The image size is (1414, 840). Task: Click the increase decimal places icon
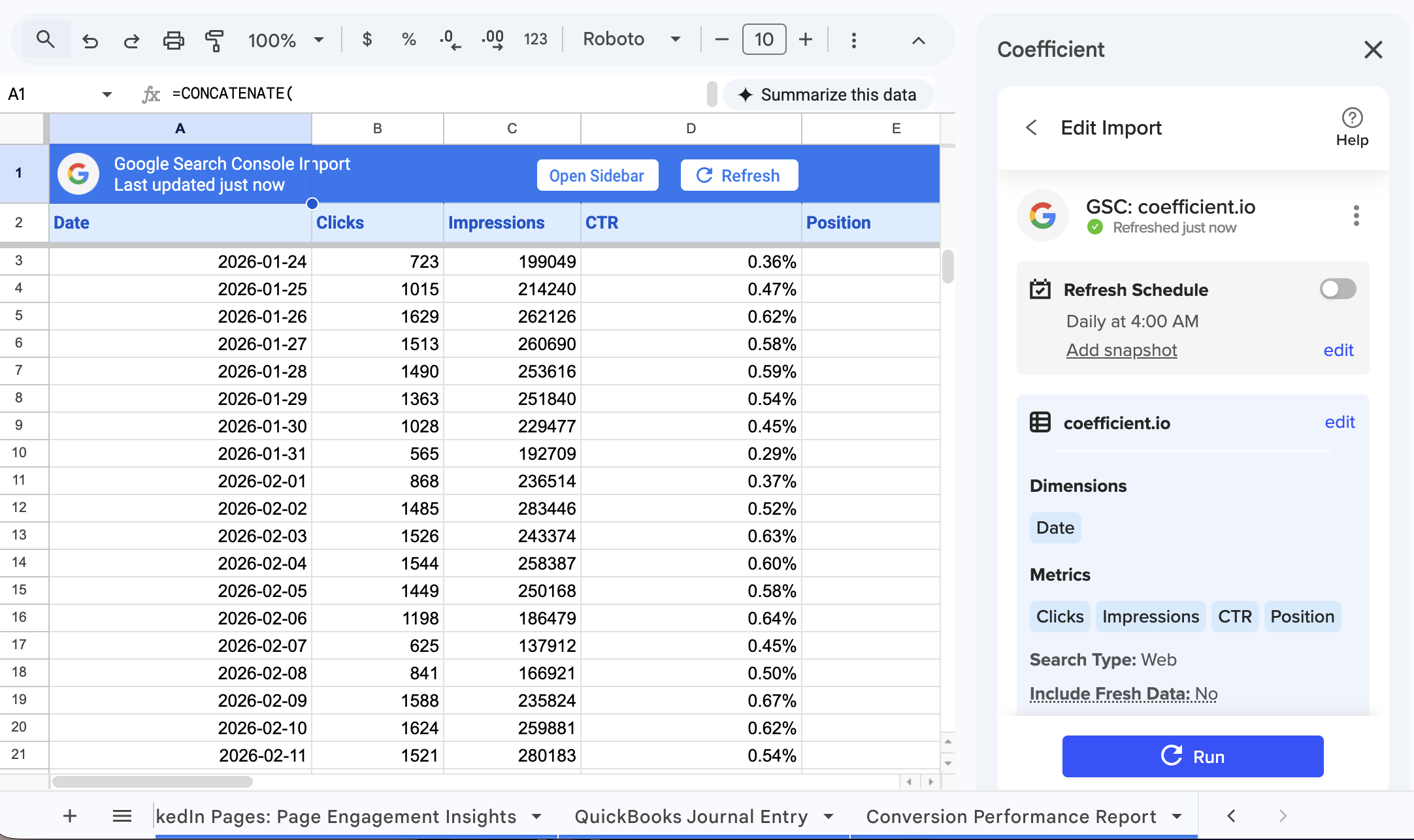pos(493,40)
